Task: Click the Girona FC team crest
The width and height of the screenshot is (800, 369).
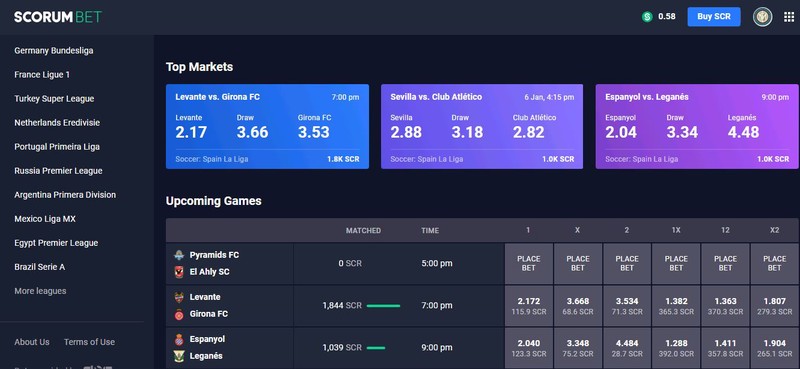Action: coord(179,314)
